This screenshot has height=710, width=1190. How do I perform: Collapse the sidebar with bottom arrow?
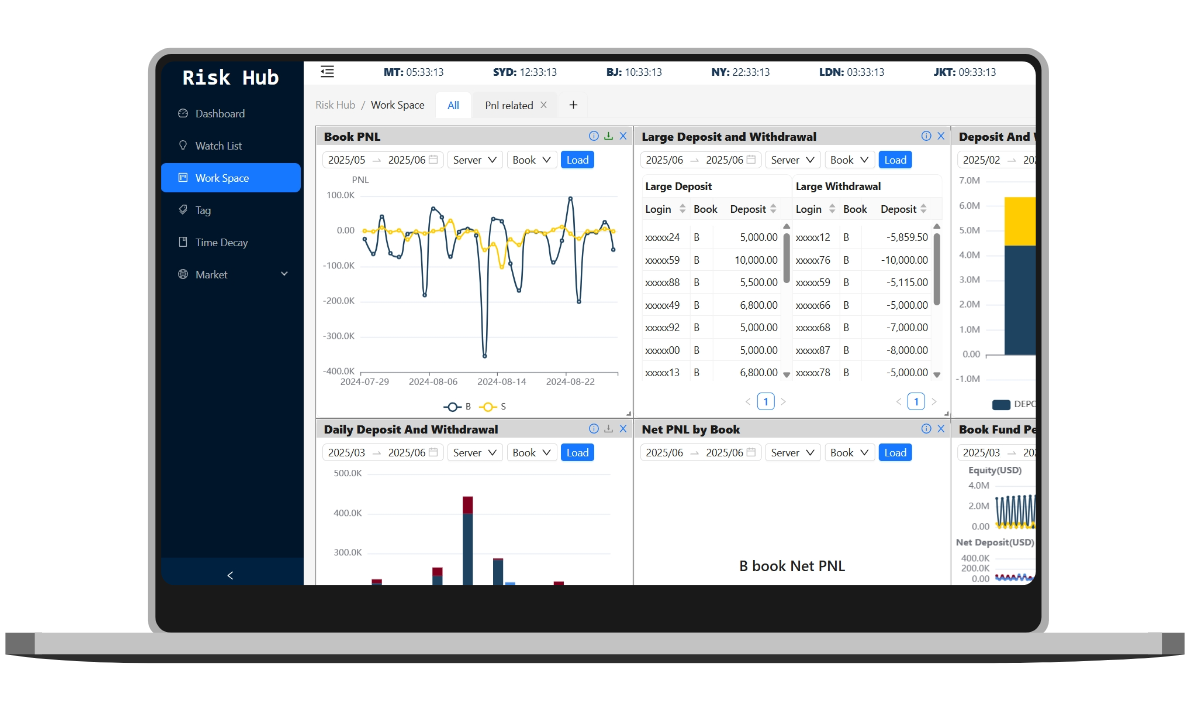(x=231, y=575)
